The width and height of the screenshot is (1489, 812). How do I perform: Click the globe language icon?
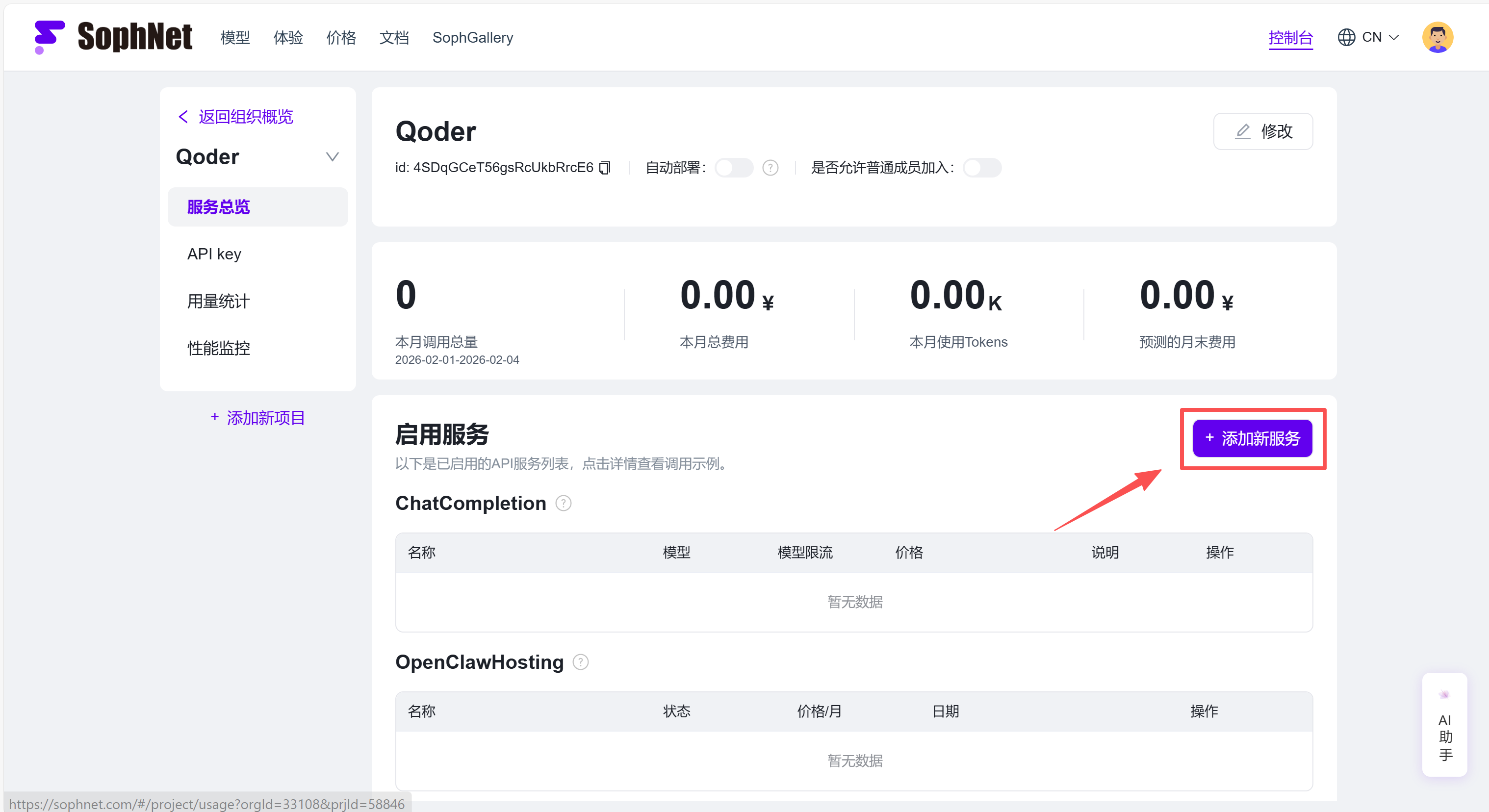pos(1346,38)
